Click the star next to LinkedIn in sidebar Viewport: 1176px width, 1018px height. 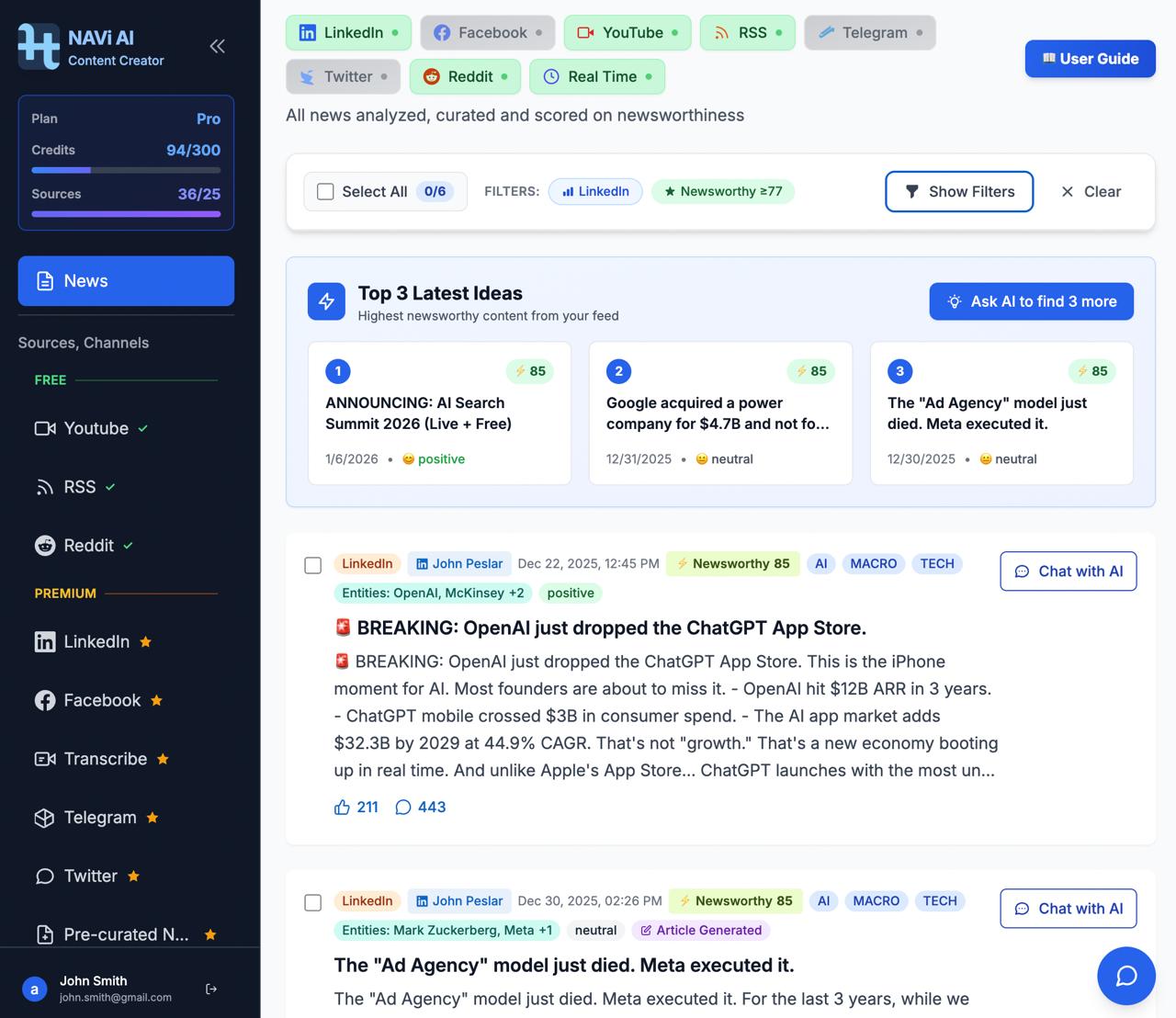(x=145, y=641)
